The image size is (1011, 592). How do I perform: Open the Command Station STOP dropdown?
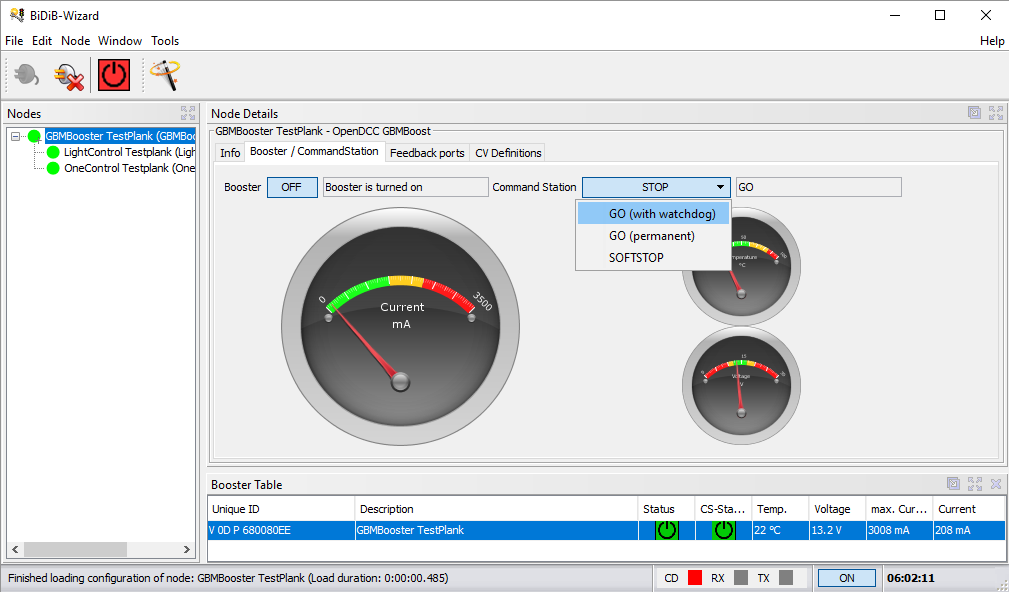click(x=656, y=187)
